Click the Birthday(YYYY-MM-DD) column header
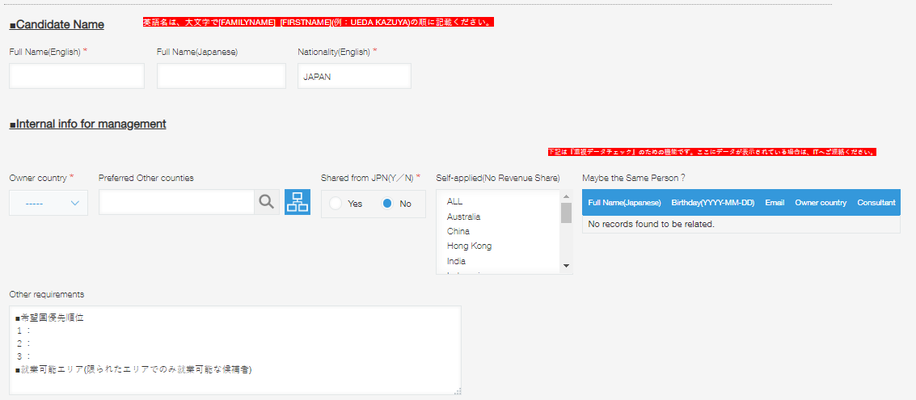 [713, 203]
